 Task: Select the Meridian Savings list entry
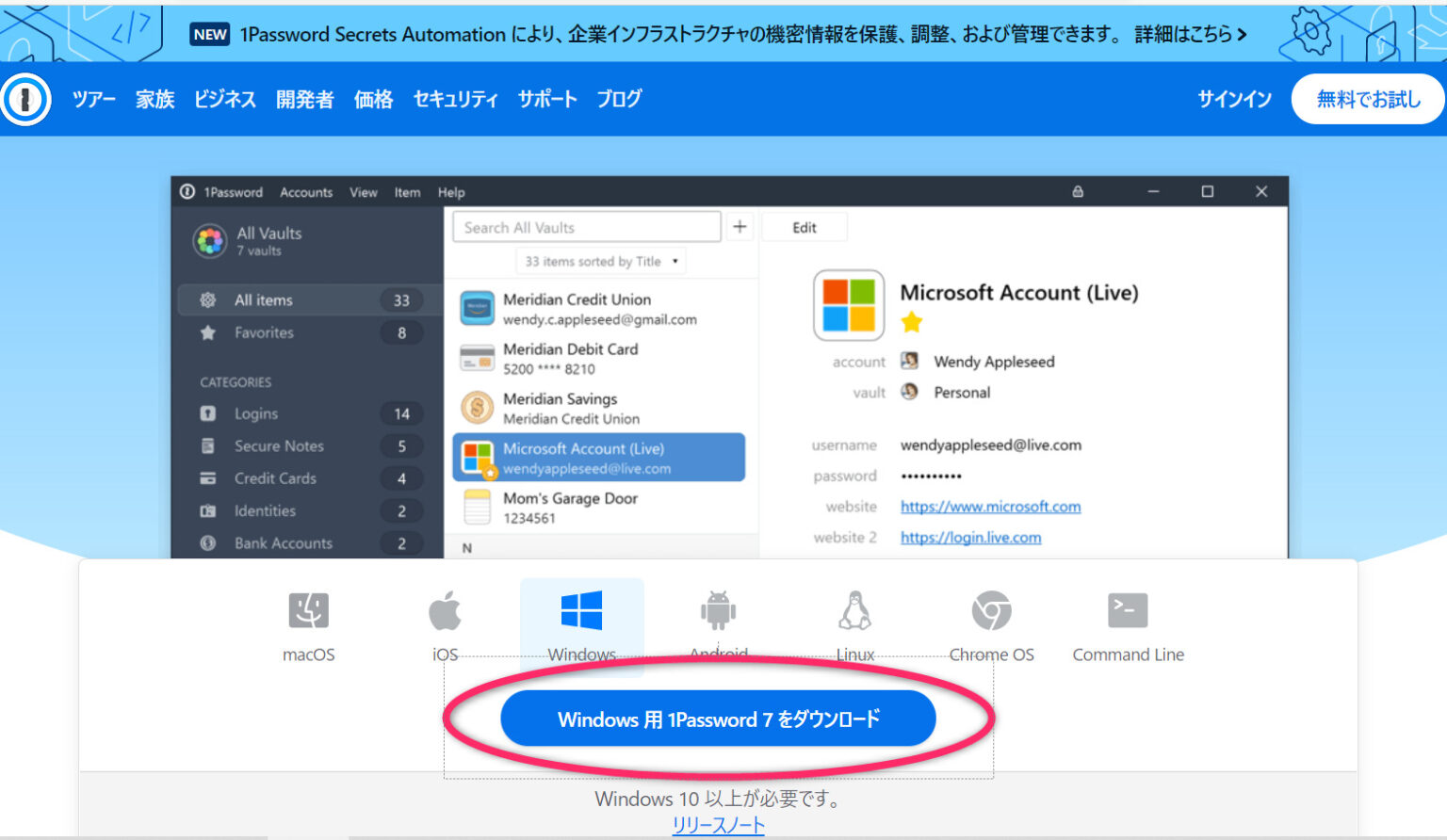(599, 408)
